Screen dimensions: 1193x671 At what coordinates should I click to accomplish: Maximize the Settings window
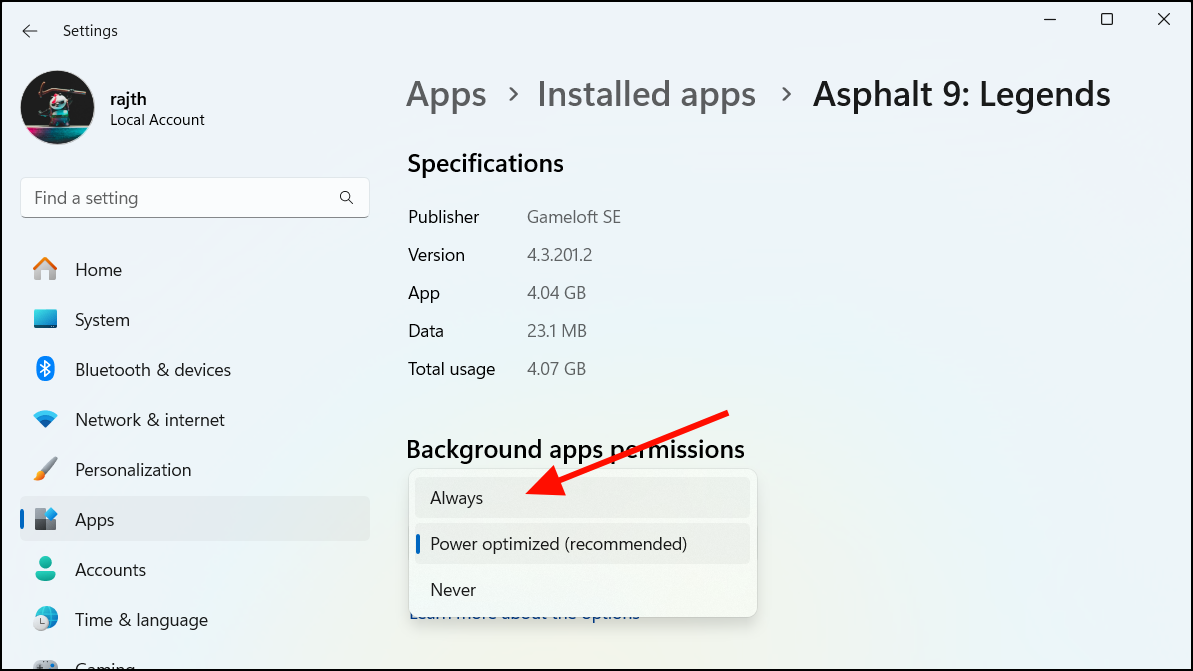click(x=1107, y=20)
